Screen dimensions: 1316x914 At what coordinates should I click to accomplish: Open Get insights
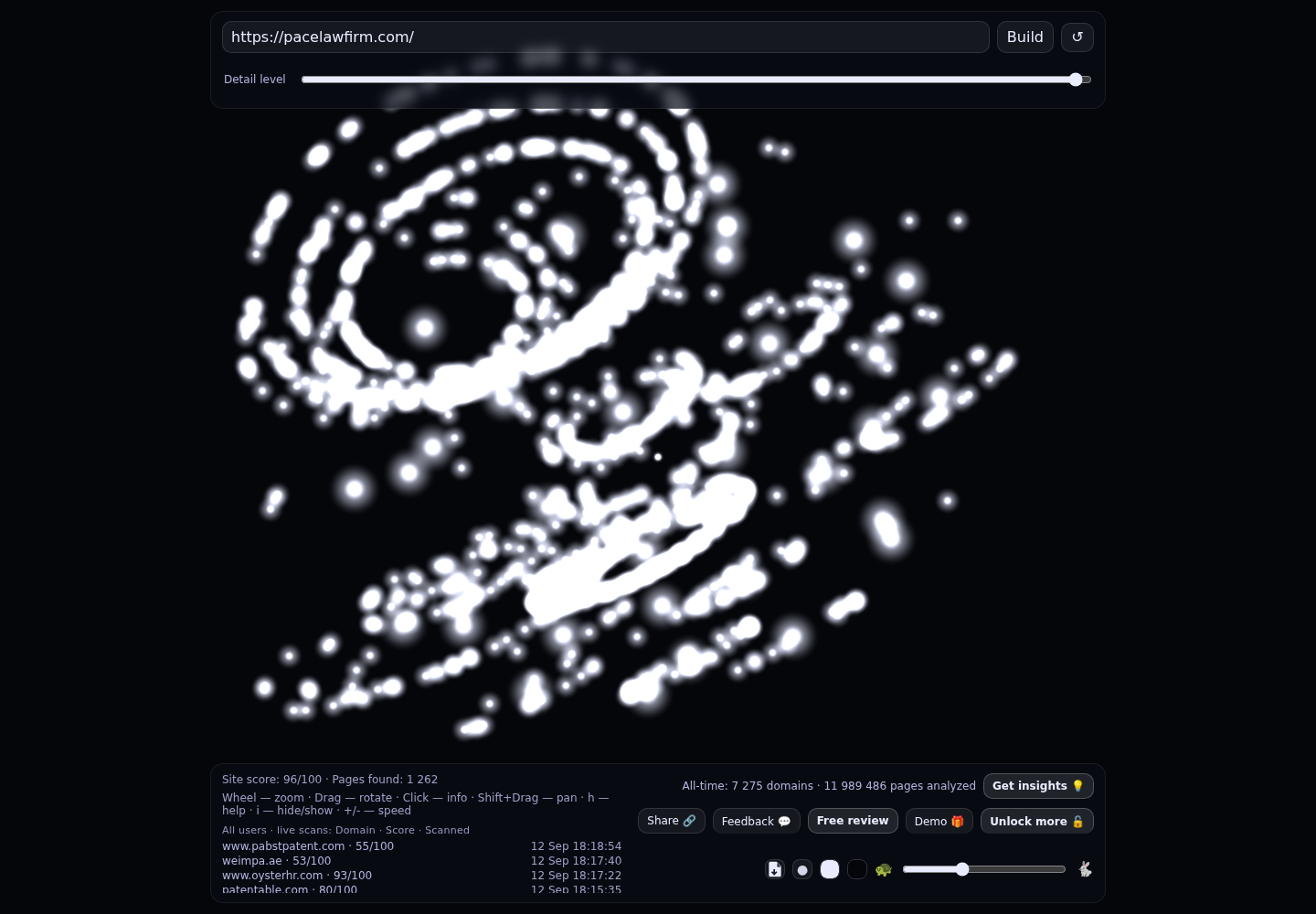coord(1038,786)
